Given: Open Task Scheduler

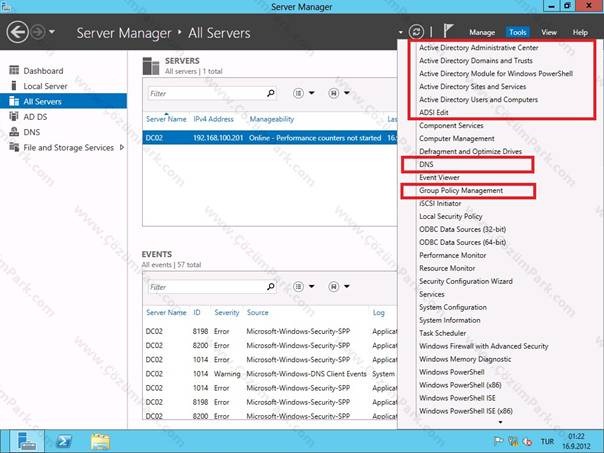Looking at the screenshot, I should [x=443, y=333].
